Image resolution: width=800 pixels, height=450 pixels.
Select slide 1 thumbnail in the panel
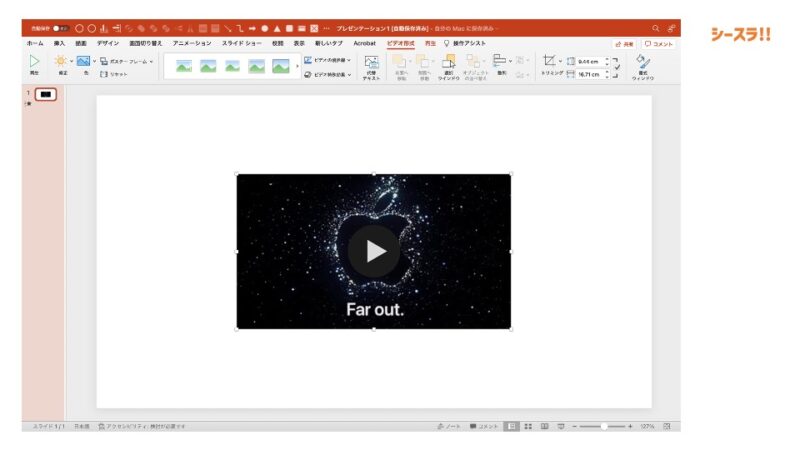click(x=45, y=94)
